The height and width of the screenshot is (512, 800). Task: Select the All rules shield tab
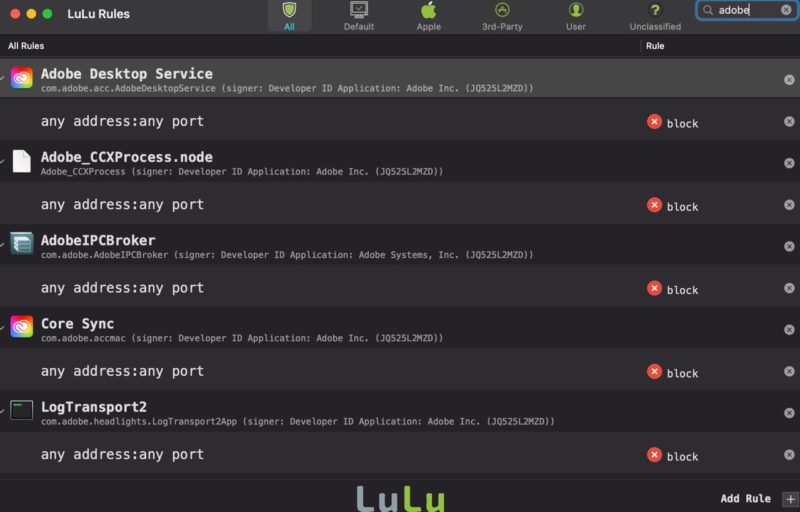(x=289, y=15)
